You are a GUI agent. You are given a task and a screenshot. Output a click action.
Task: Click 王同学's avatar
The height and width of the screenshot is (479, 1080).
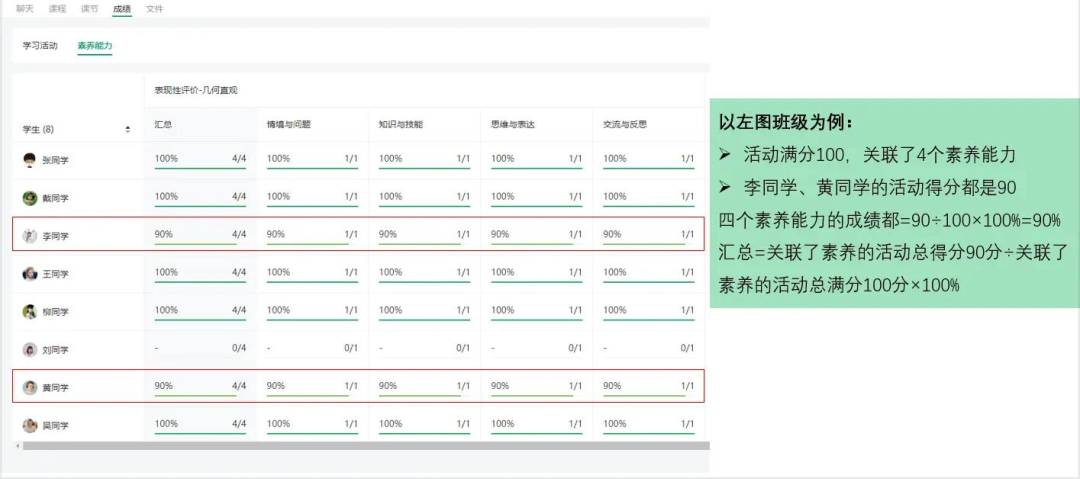[30, 274]
